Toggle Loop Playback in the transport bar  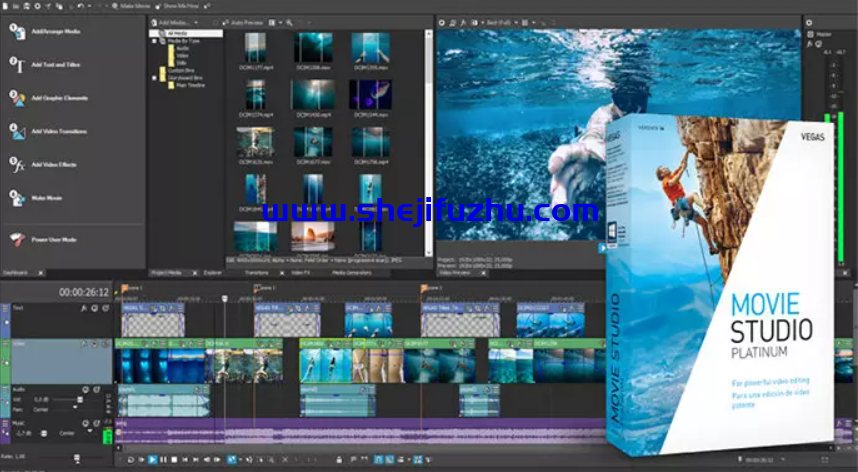(x=130, y=460)
